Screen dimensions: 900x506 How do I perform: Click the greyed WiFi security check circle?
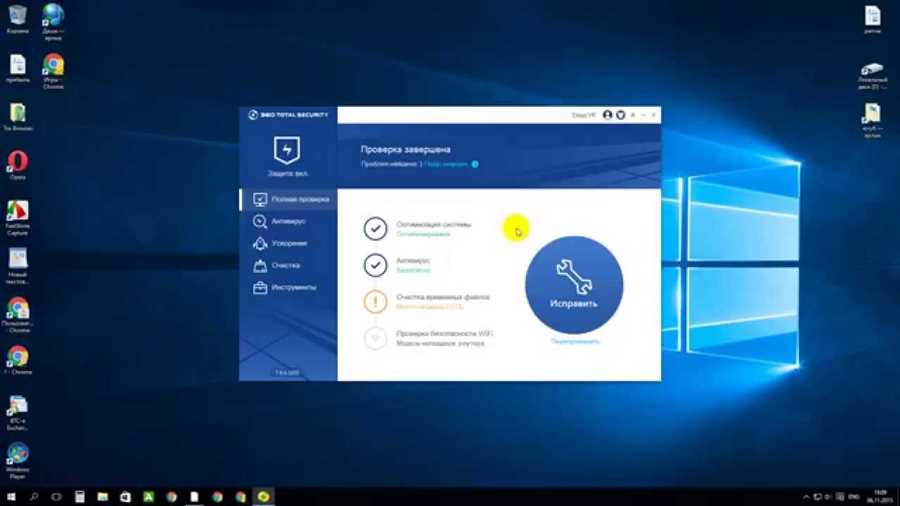(x=375, y=338)
